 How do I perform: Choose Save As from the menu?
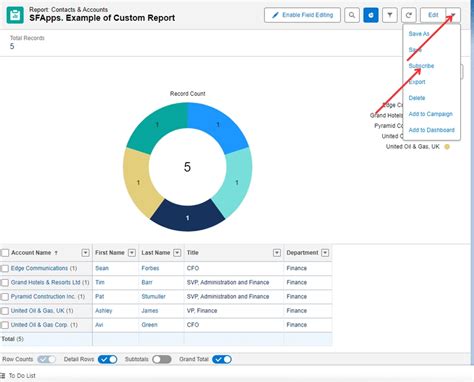click(419, 34)
